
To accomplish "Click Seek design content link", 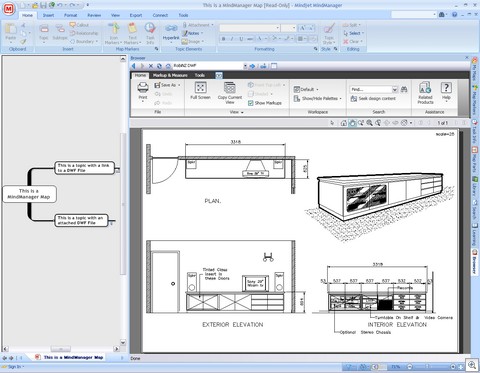I will pyautogui.click(x=373, y=99).
